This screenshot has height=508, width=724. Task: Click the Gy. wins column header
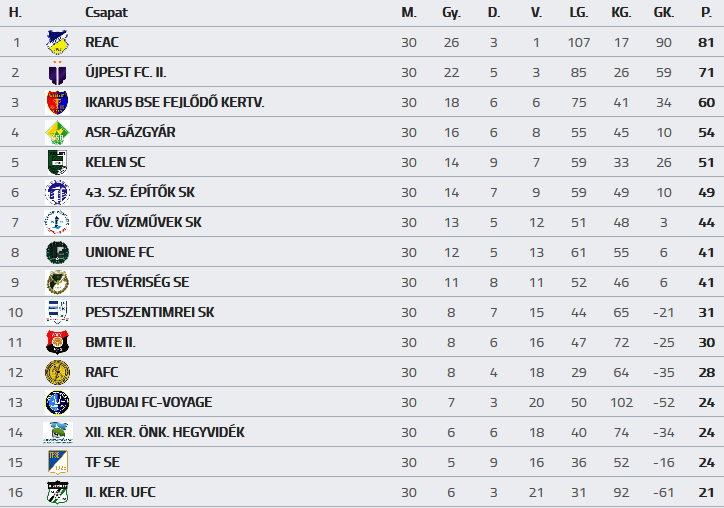click(x=451, y=13)
